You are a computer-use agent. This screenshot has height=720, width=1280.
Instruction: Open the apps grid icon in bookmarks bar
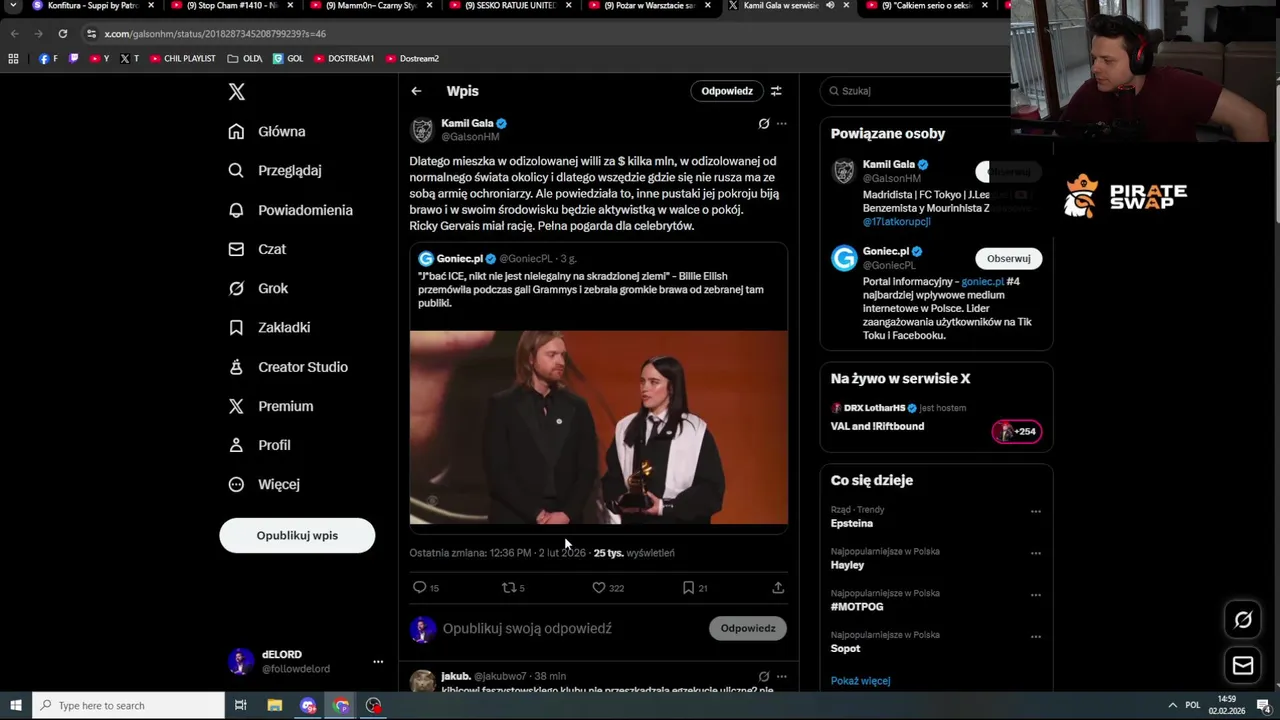click(13, 59)
